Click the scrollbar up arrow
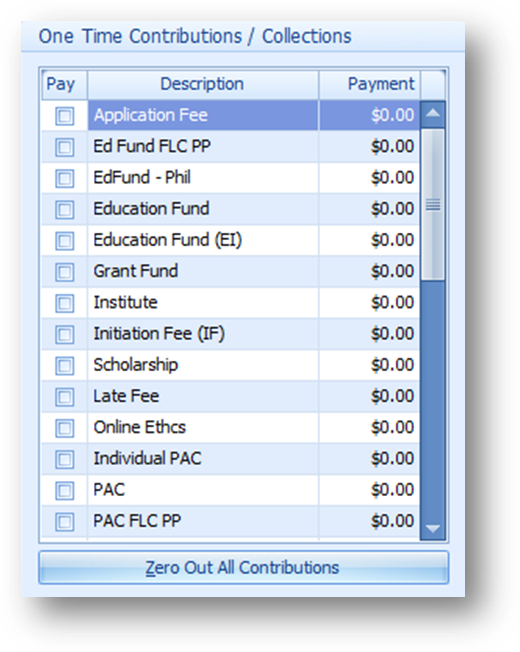This screenshot has height=652, width=520. [x=433, y=114]
